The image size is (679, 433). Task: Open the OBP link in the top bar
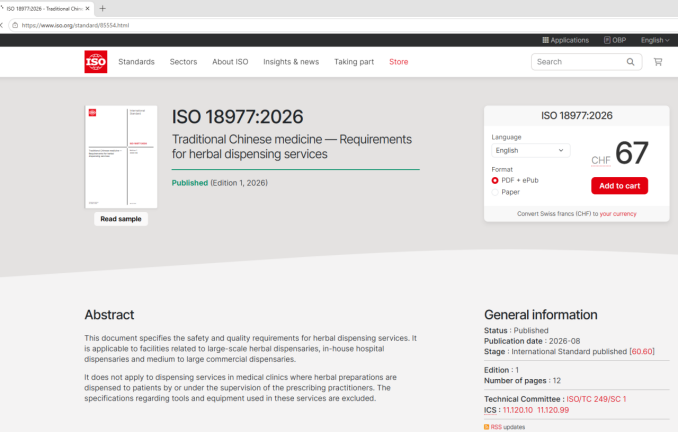[615, 40]
